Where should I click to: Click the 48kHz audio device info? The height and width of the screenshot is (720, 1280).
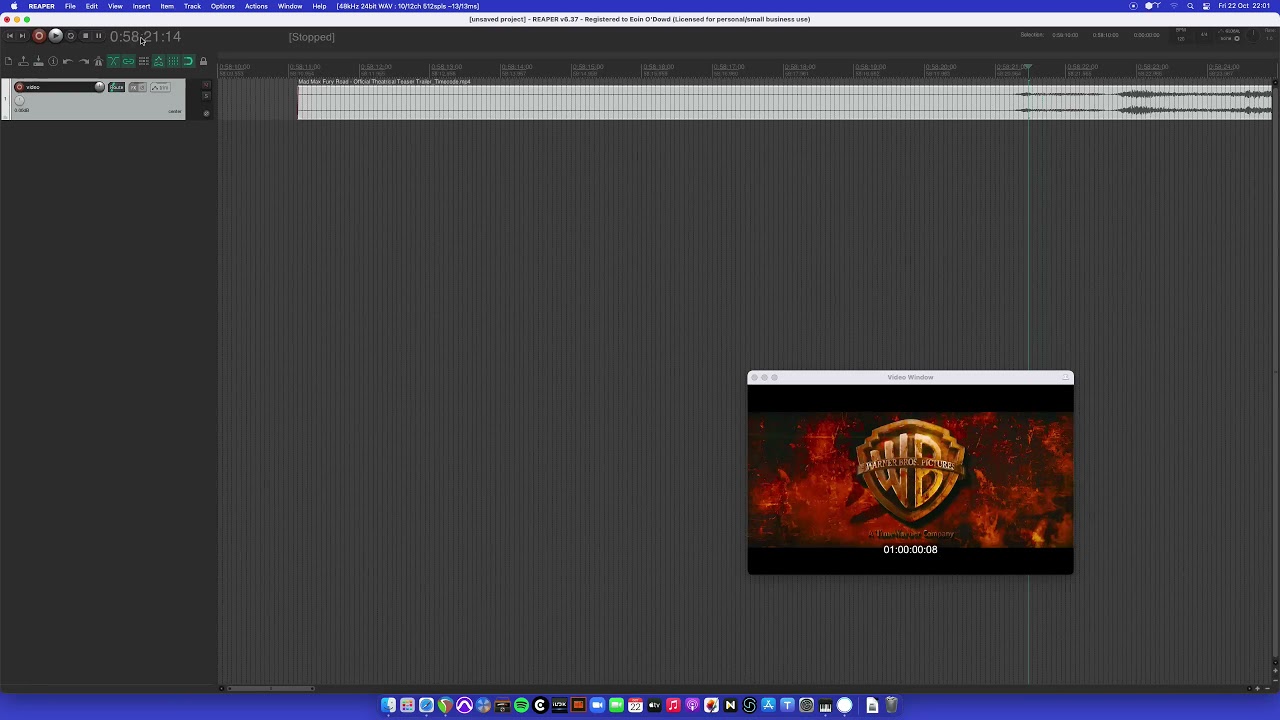pyautogui.click(x=408, y=6)
